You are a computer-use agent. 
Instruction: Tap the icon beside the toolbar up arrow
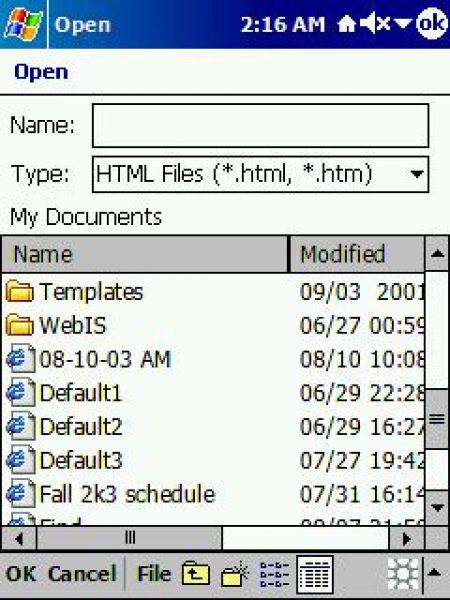pos(403,574)
